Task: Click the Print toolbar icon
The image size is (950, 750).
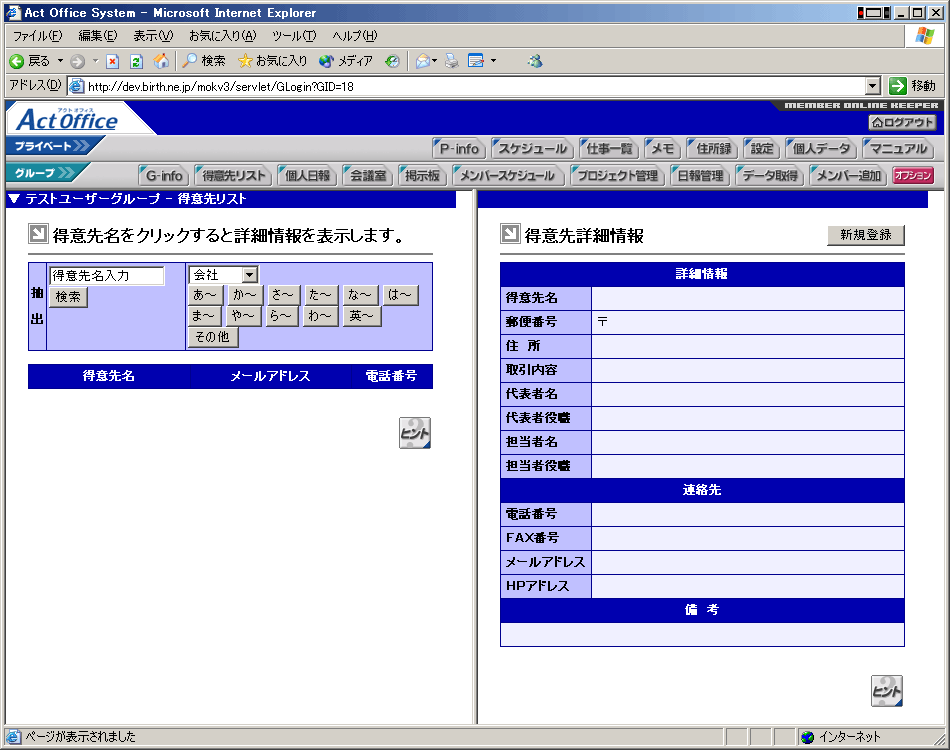Action: (452, 61)
